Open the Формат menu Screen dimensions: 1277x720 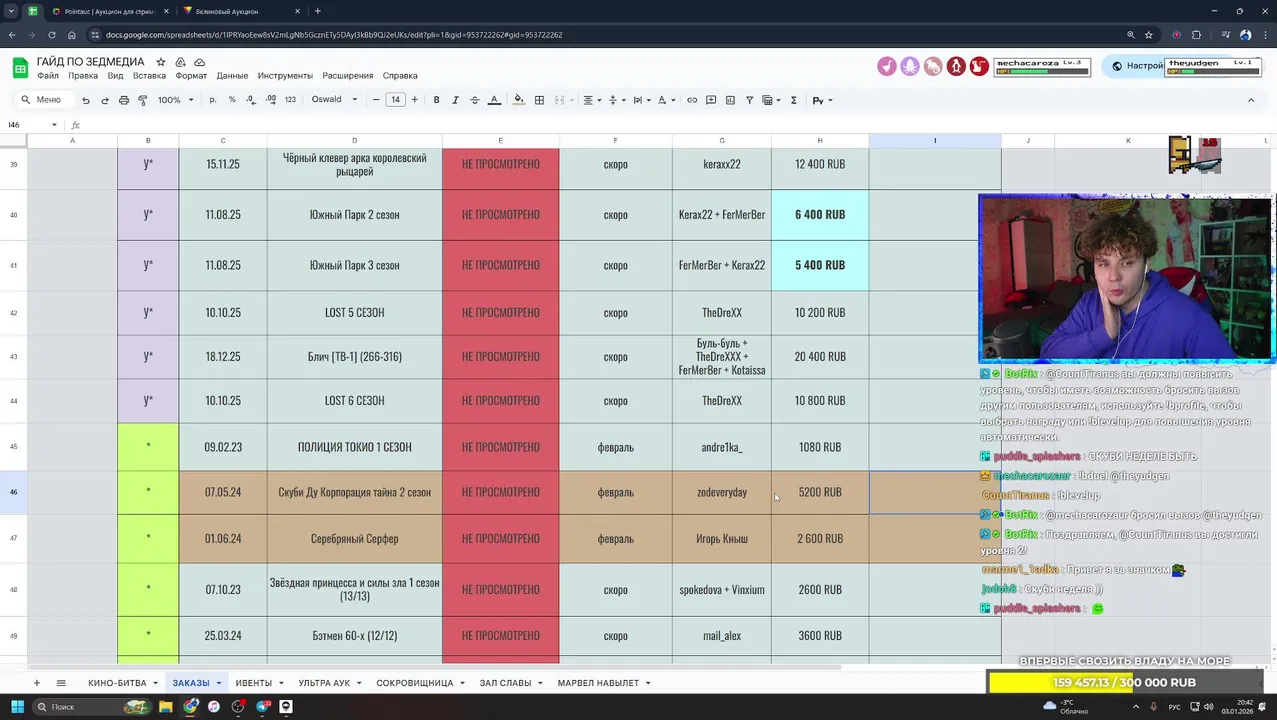(x=191, y=76)
